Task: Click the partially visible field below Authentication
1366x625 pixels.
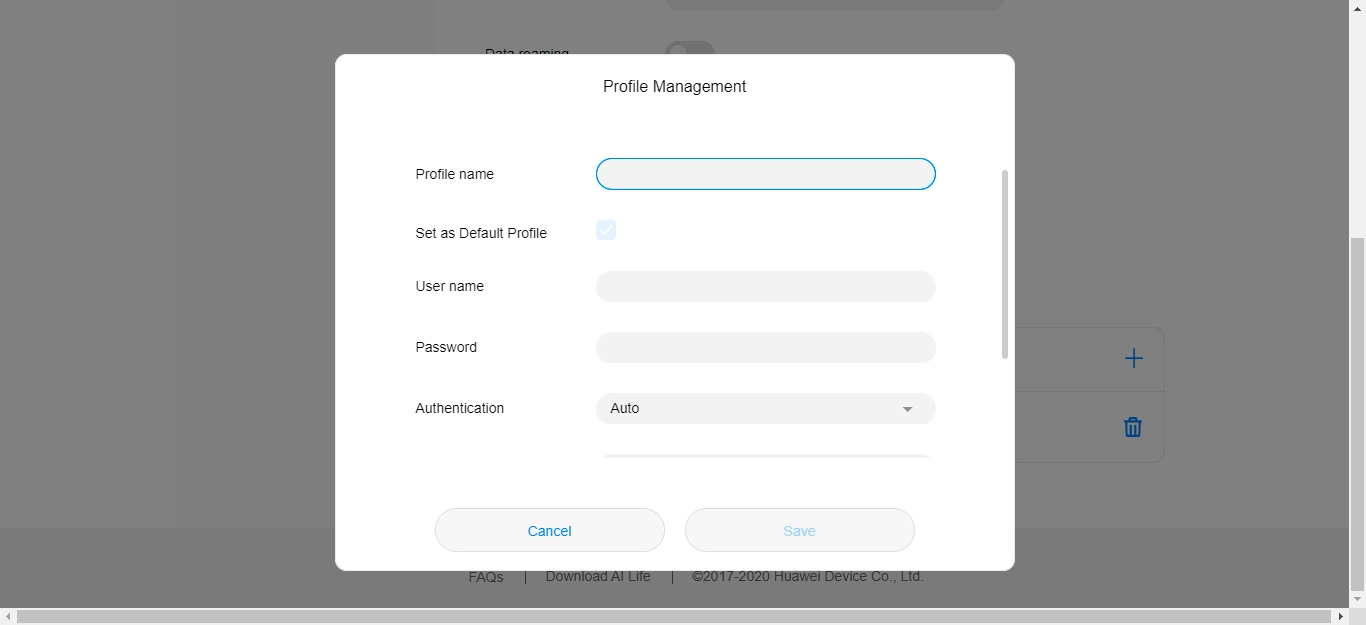Action: [x=765, y=457]
